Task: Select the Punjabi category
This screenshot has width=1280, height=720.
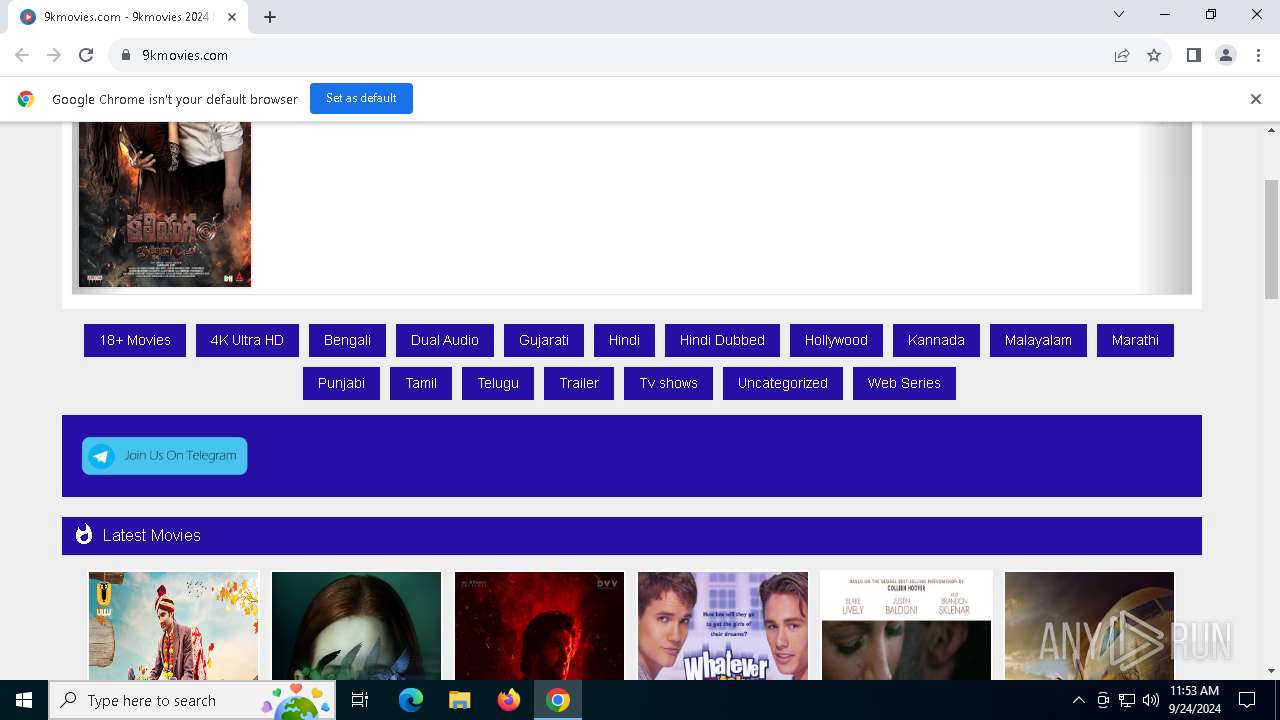Action: pos(341,383)
